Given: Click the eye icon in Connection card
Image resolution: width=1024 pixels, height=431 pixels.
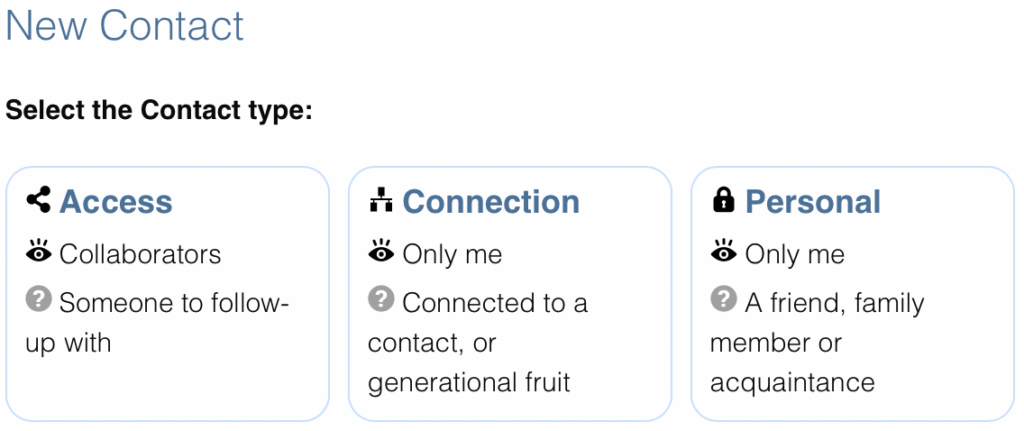Looking at the screenshot, I should (381, 251).
